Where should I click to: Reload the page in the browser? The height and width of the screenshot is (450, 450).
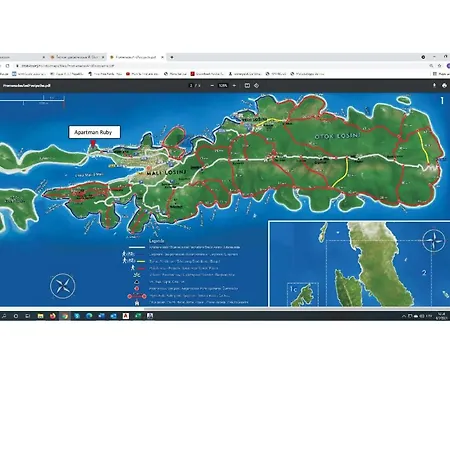[7, 66]
